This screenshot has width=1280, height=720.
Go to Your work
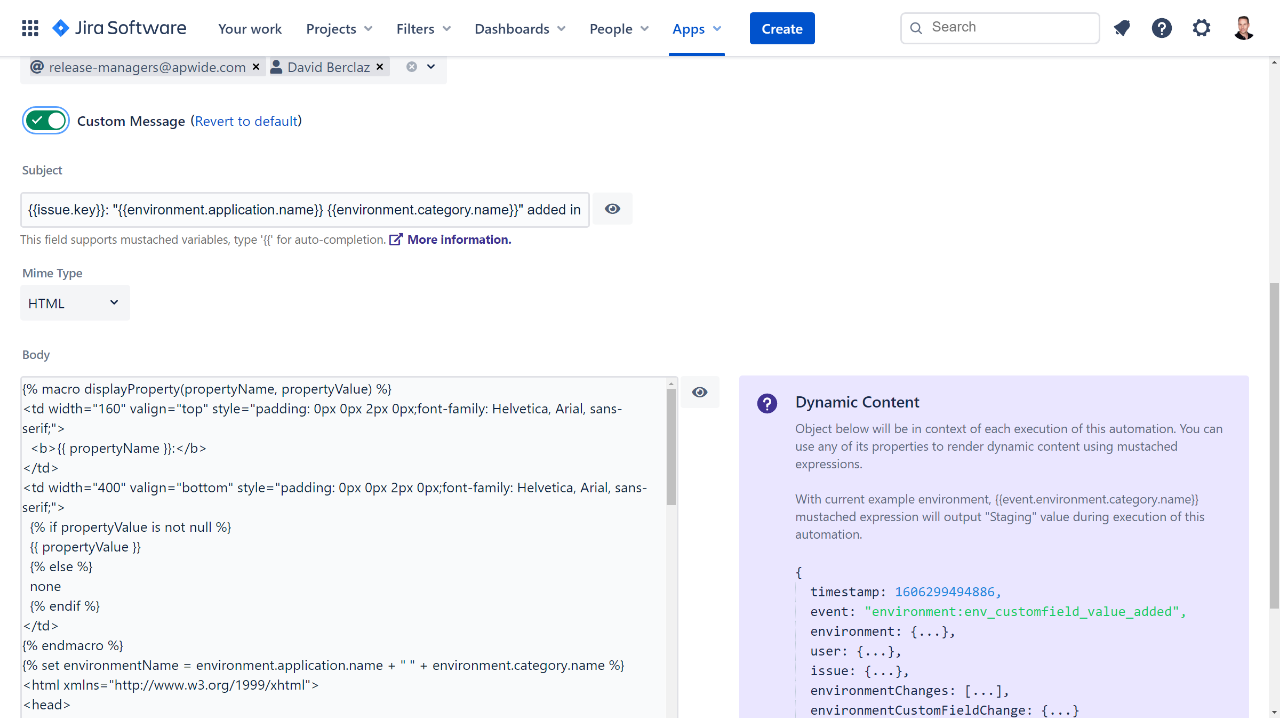pos(250,29)
